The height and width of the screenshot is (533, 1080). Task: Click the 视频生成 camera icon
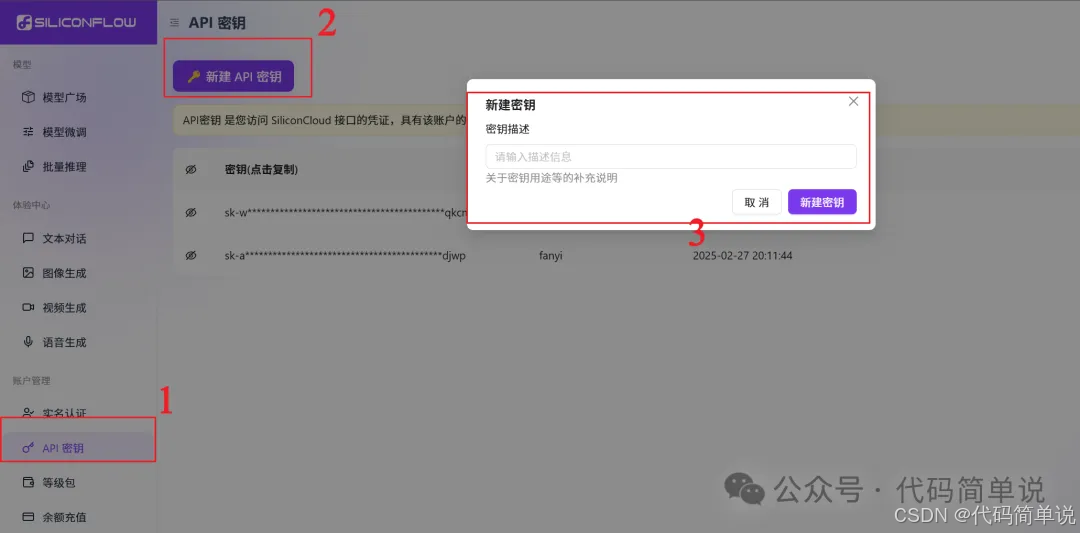[x=28, y=307]
